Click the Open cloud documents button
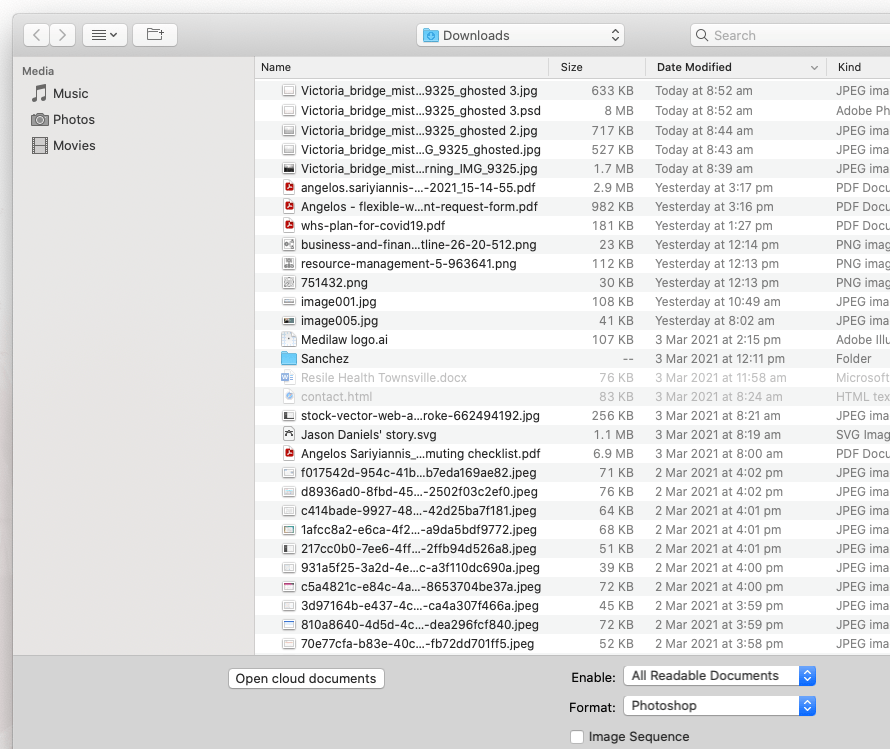The height and width of the screenshot is (749, 890). (x=306, y=678)
